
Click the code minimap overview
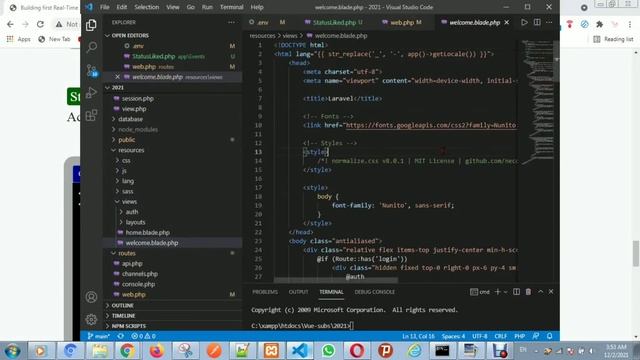point(537,102)
